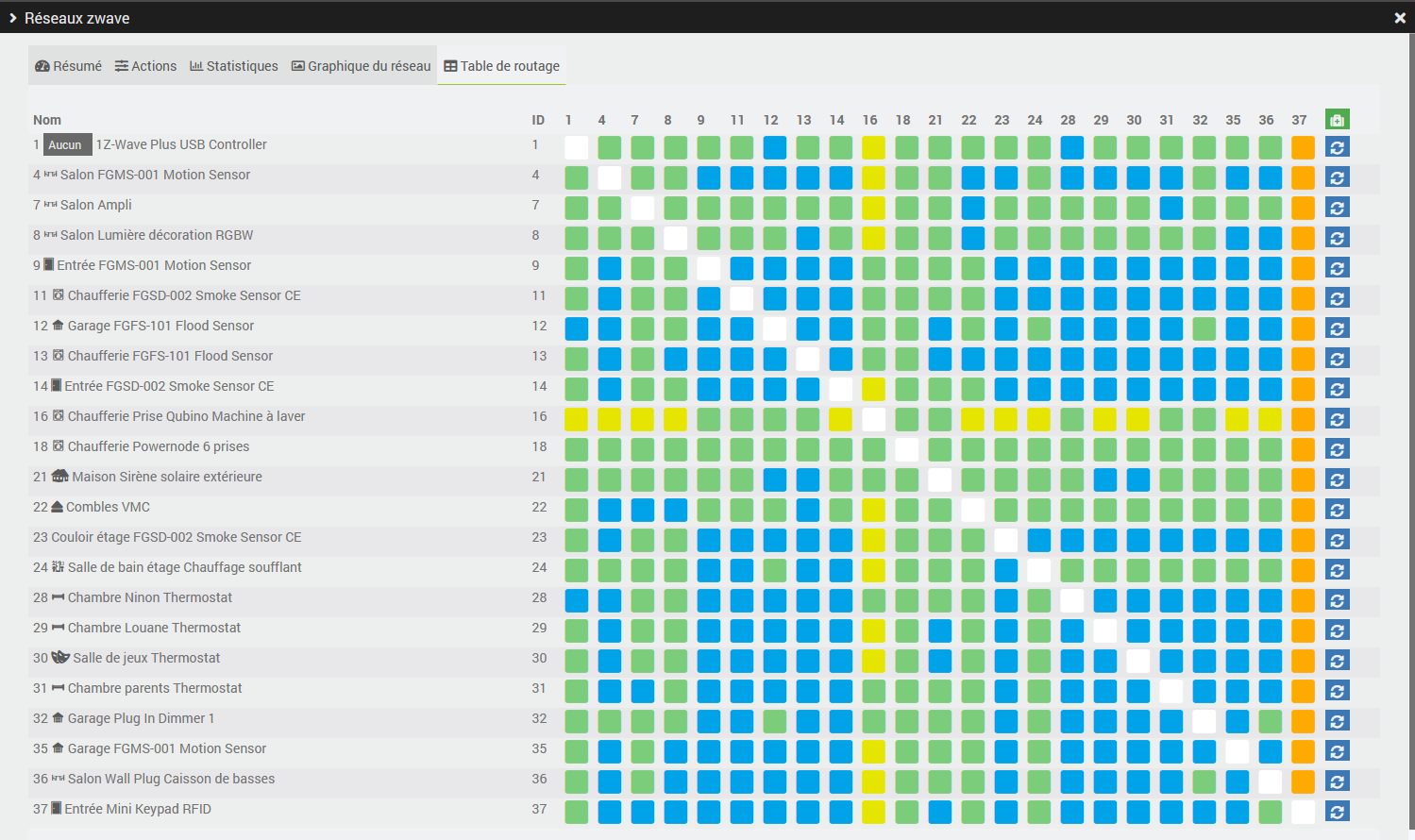Image resolution: width=1415 pixels, height=840 pixels.
Task: Select device name Entrée Mini Keypad RFID
Action: pyautogui.click(x=138, y=809)
